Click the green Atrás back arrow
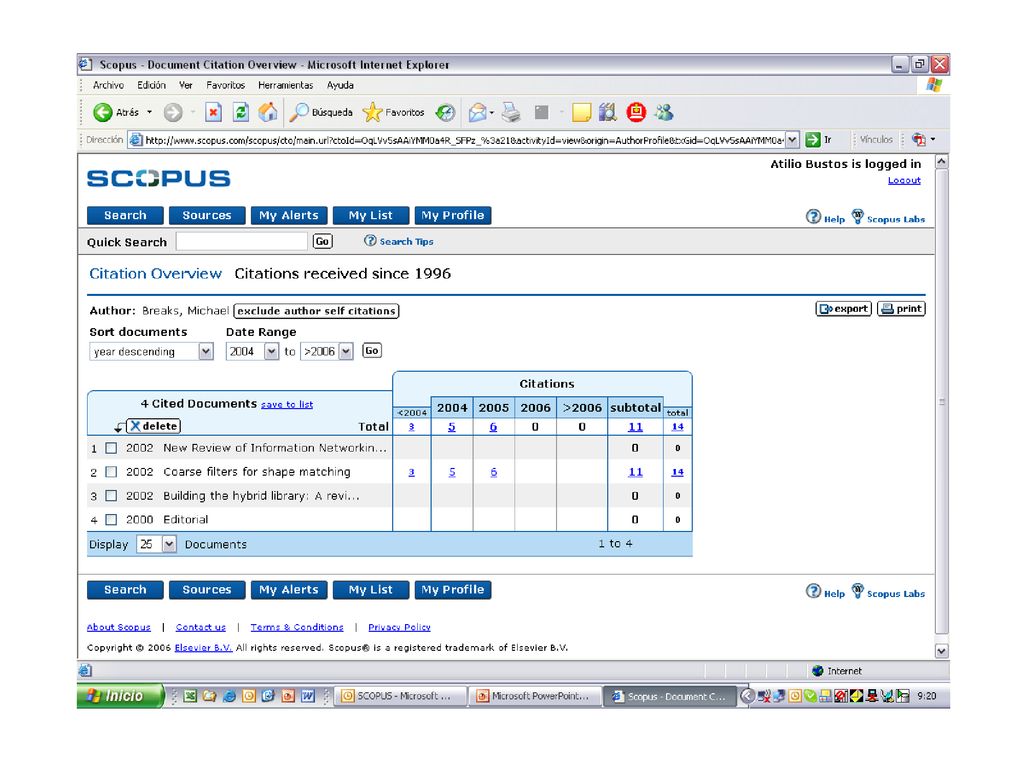 (x=103, y=112)
